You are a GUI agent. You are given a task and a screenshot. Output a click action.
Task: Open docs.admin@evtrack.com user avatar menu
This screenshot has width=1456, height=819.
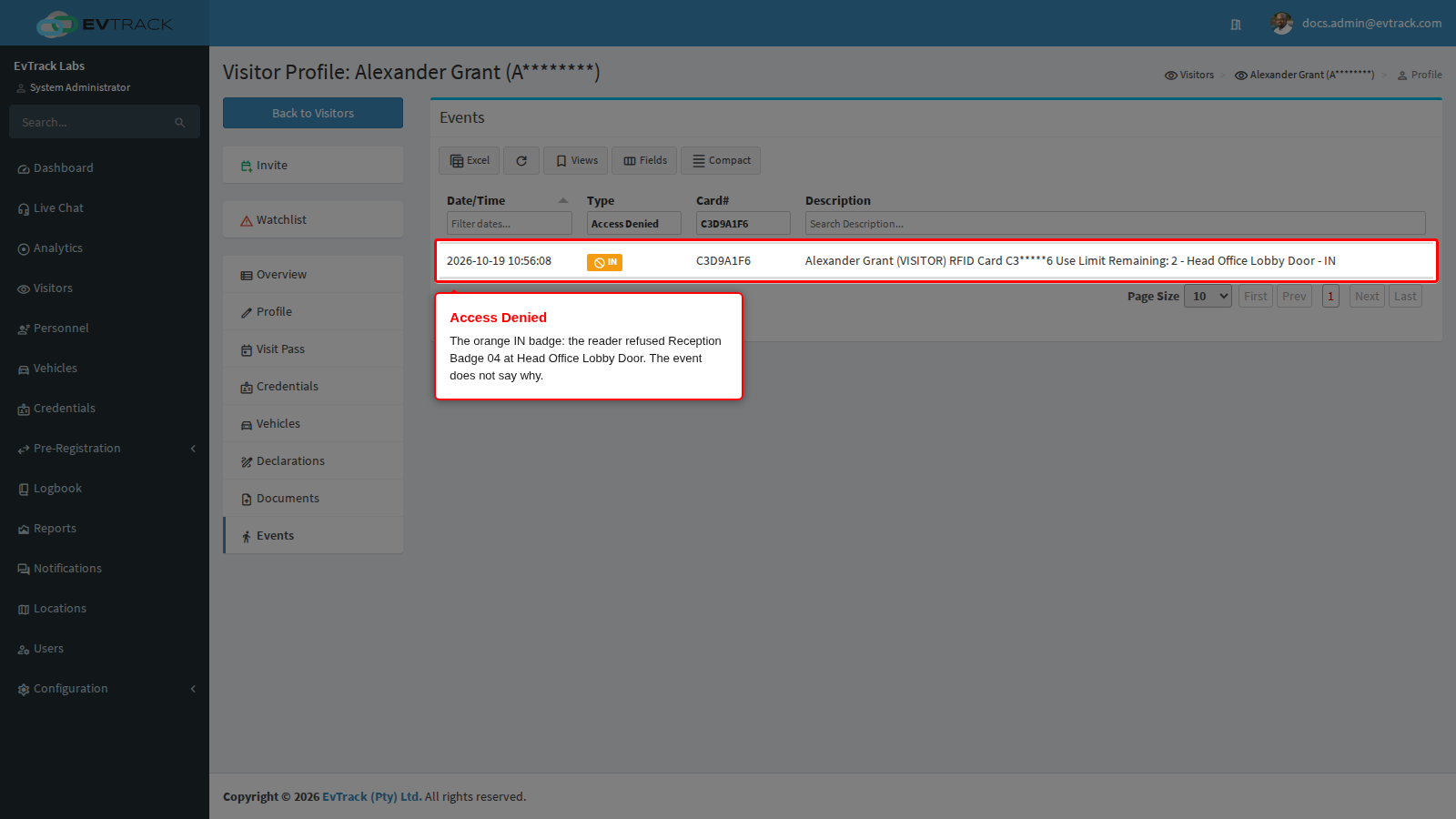[x=1282, y=24]
